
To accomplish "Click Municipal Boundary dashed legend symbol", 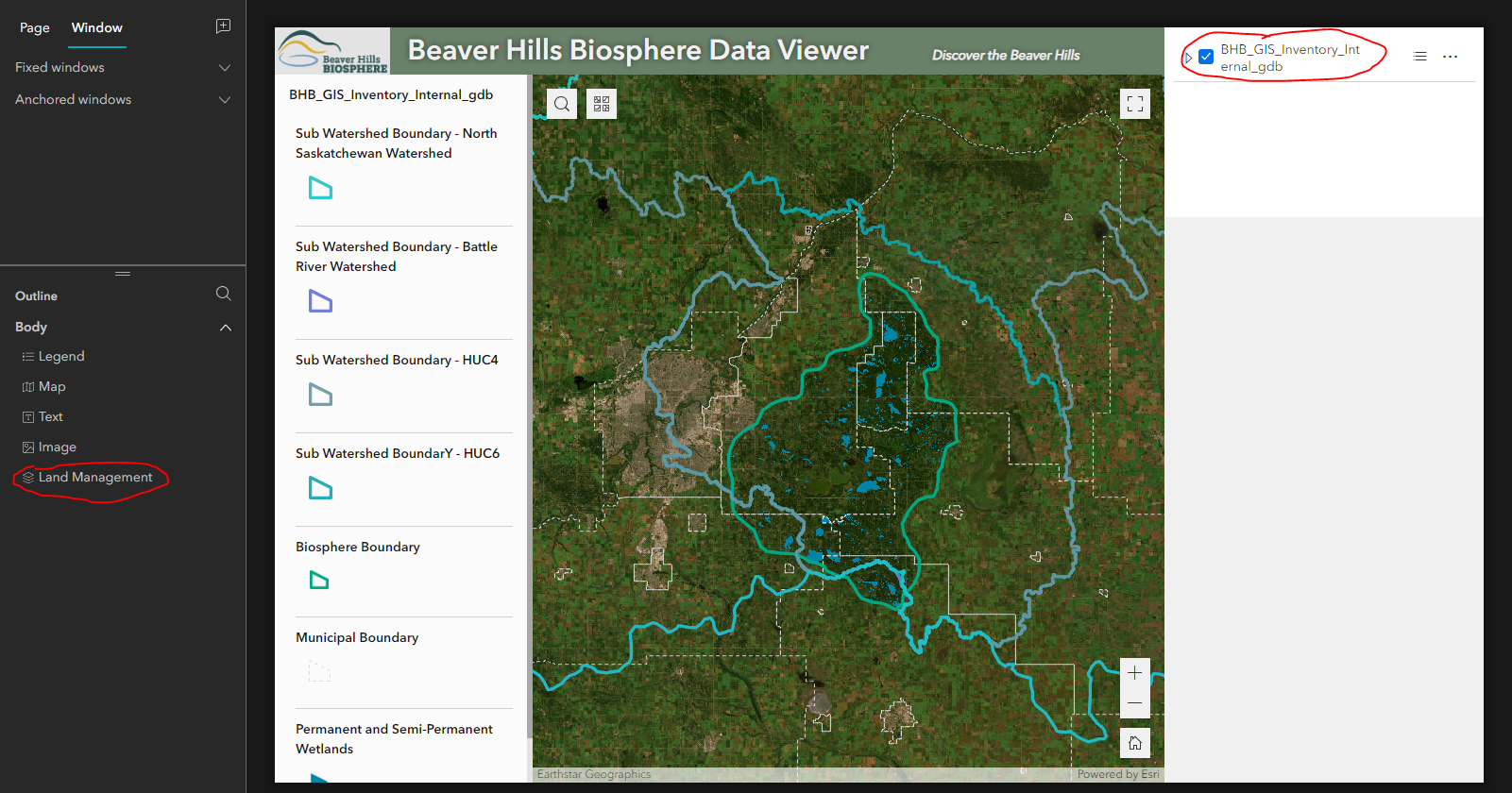I will [320, 671].
